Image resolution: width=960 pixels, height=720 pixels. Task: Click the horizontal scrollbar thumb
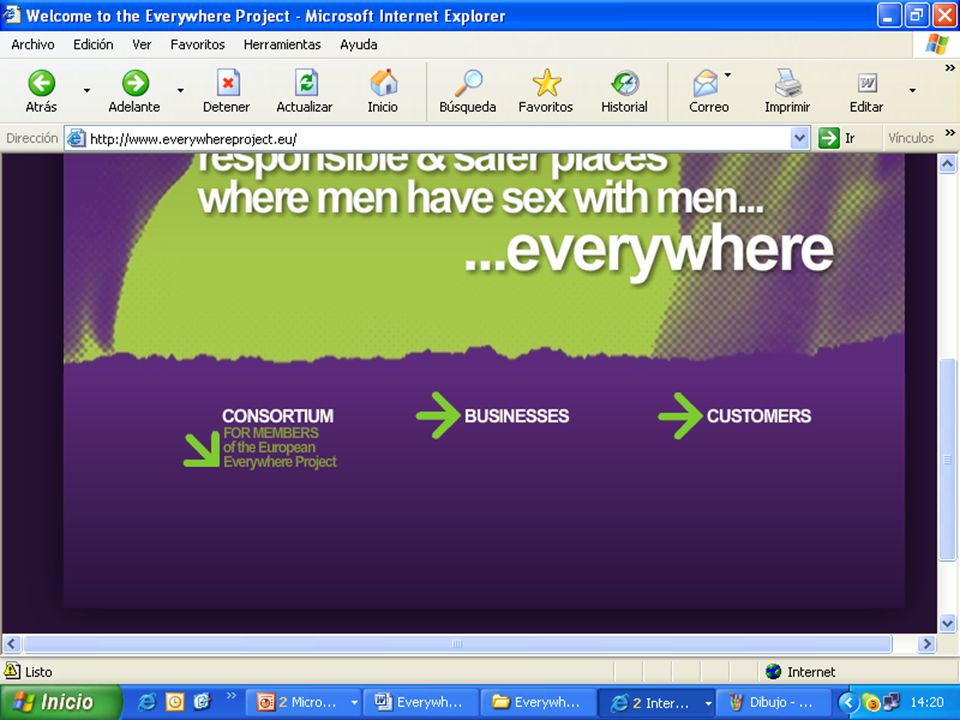point(457,643)
